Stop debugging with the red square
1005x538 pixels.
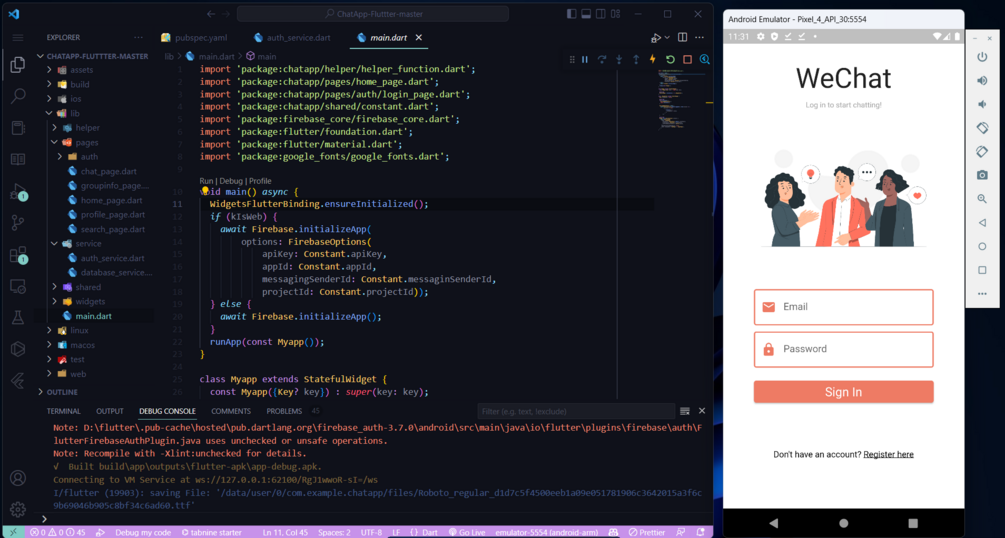[x=687, y=59]
